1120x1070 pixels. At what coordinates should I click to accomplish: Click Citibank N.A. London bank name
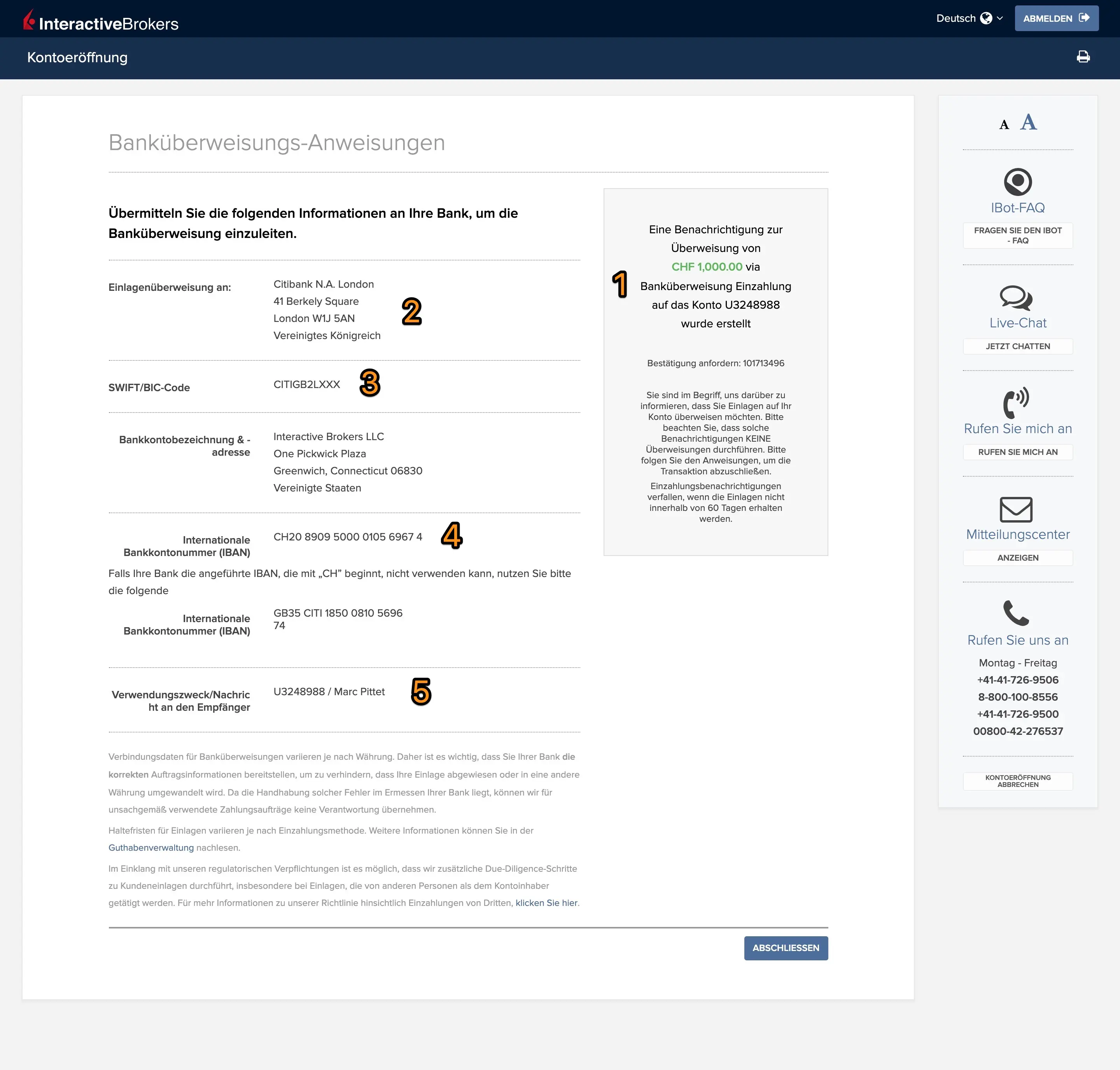324,284
